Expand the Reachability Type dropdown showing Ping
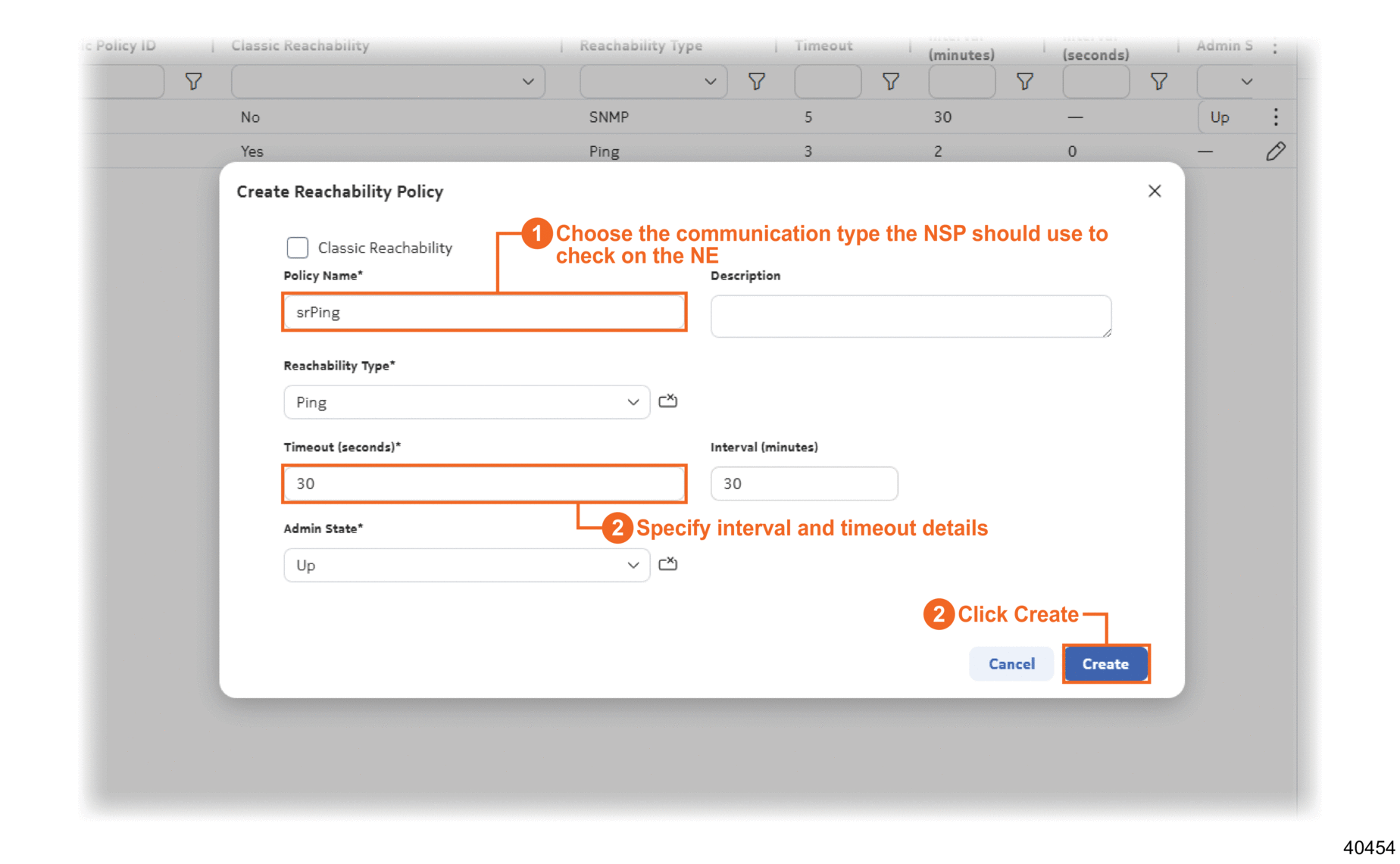Viewport: 1400px width, 864px height. point(466,402)
